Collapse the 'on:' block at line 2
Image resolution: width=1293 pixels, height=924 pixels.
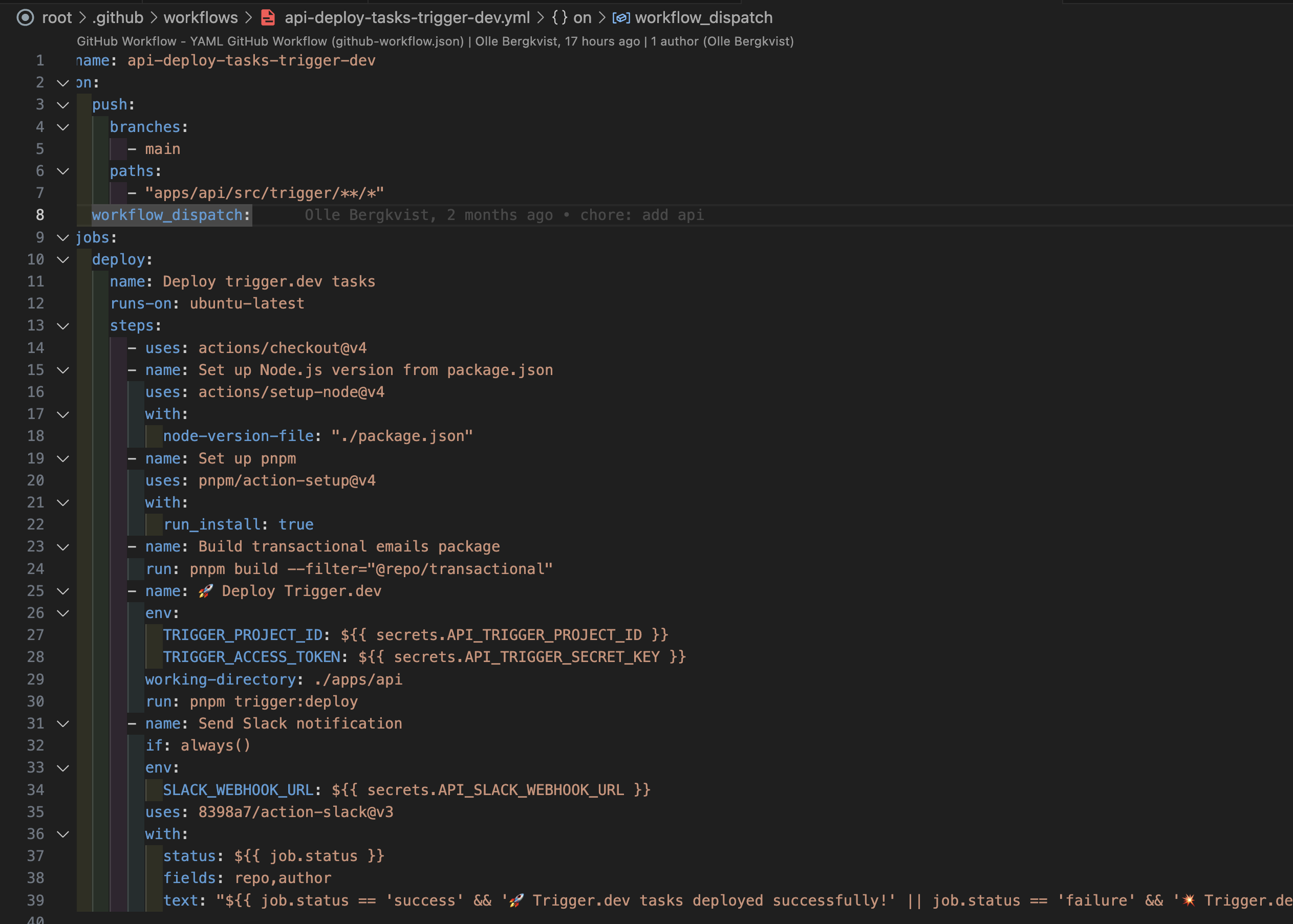63,83
